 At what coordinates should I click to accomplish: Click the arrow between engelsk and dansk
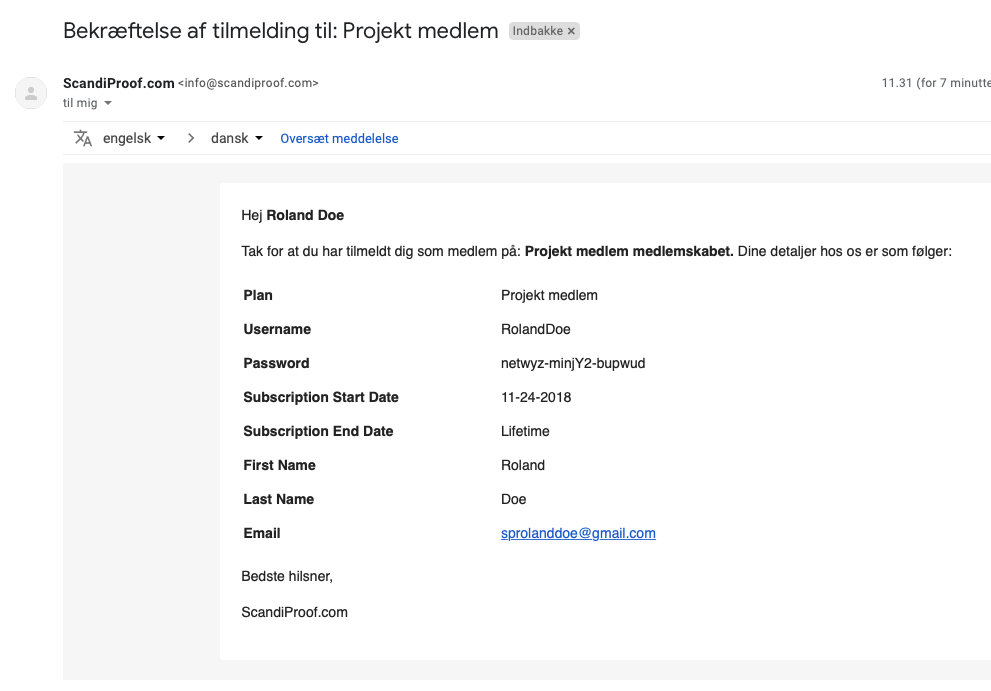[191, 138]
